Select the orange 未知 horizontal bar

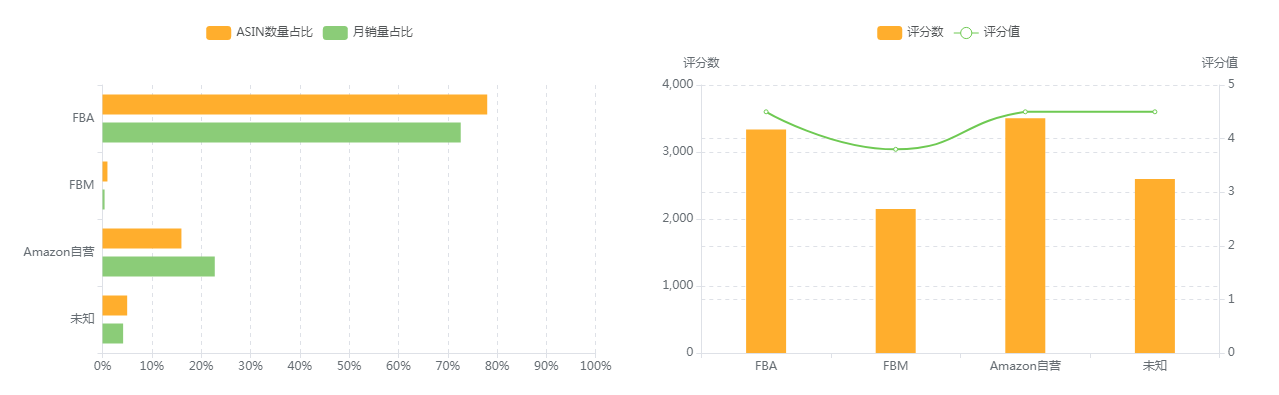pos(115,305)
